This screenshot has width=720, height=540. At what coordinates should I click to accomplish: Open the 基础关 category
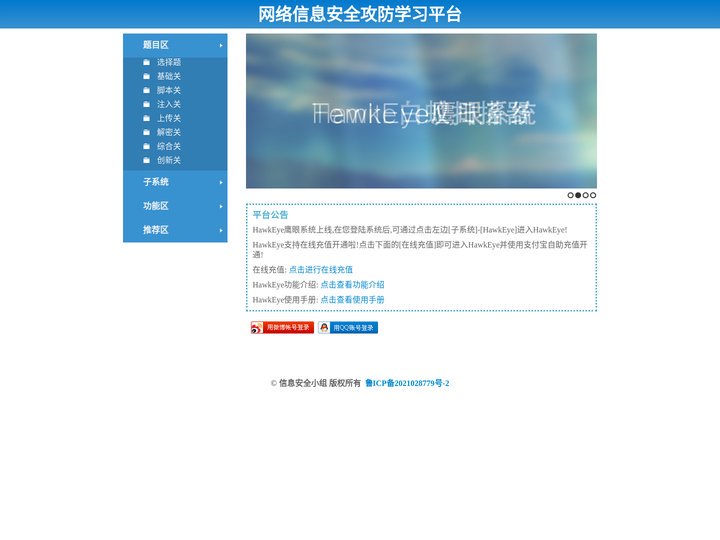(x=169, y=76)
